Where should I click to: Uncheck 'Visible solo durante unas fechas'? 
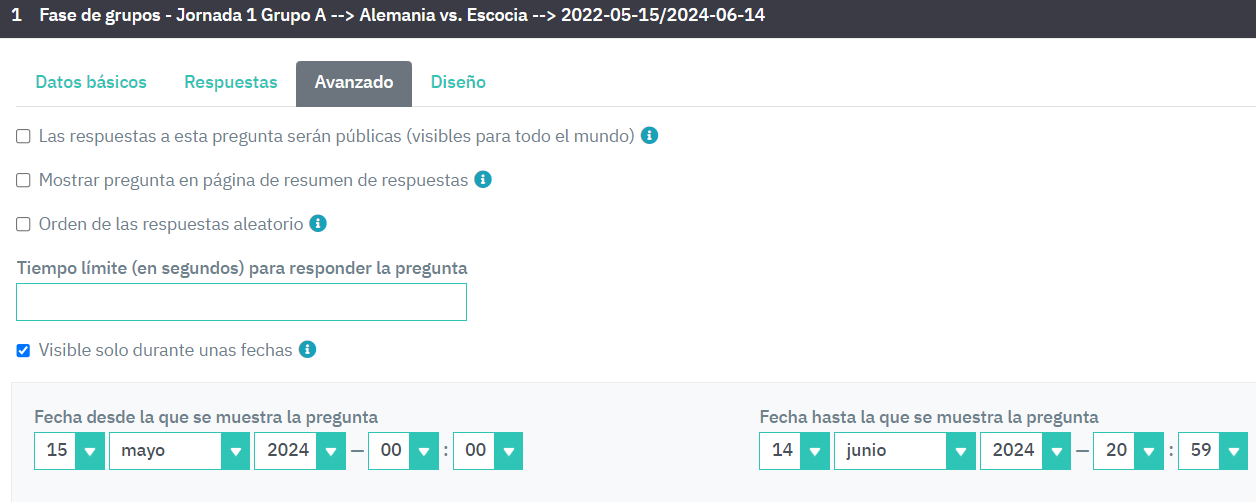[x=23, y=351]
